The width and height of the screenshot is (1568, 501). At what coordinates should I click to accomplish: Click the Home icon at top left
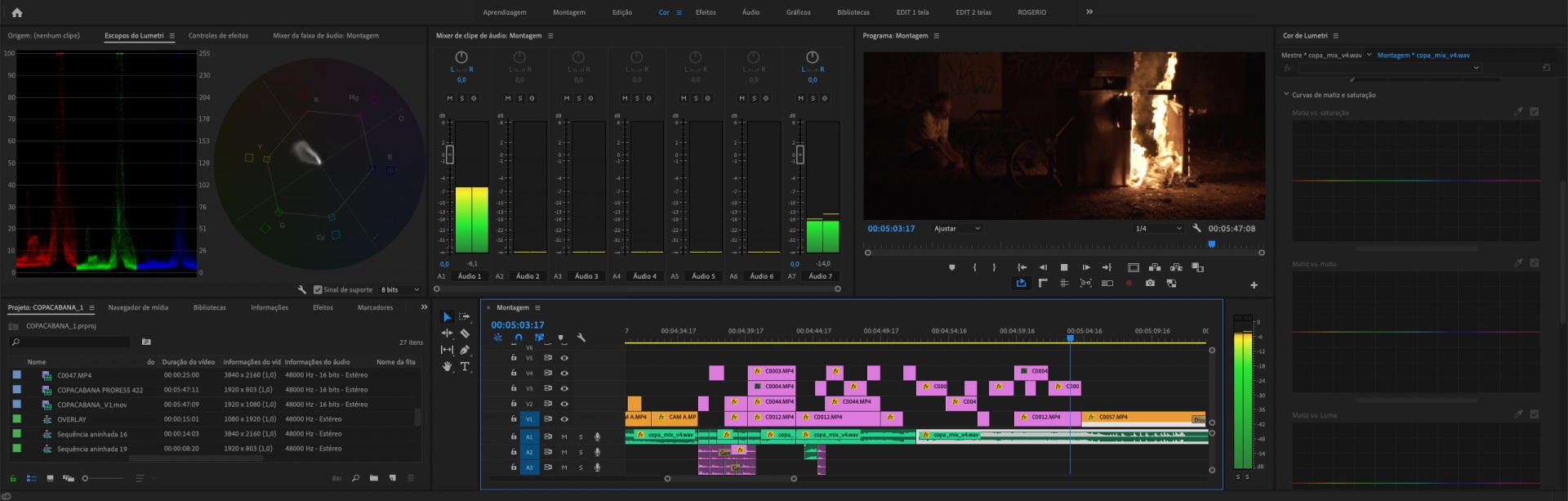click(16, 12)
